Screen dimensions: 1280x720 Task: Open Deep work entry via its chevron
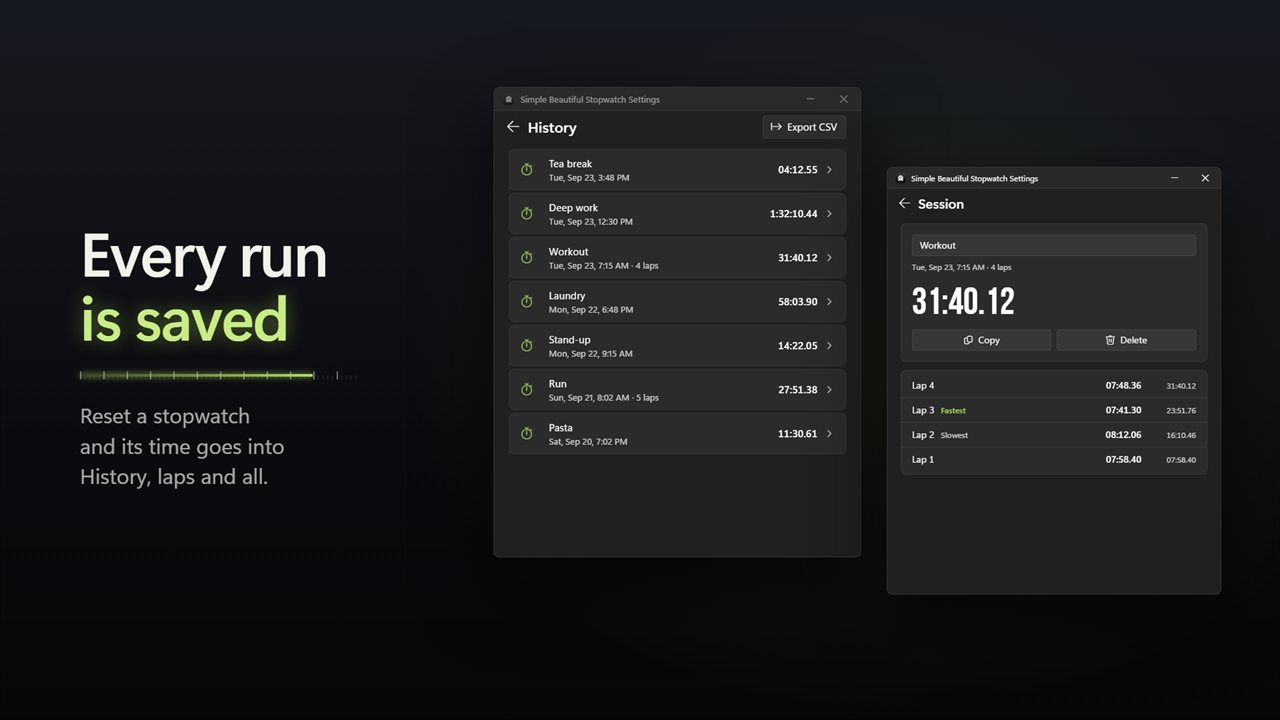coord(829,214)
